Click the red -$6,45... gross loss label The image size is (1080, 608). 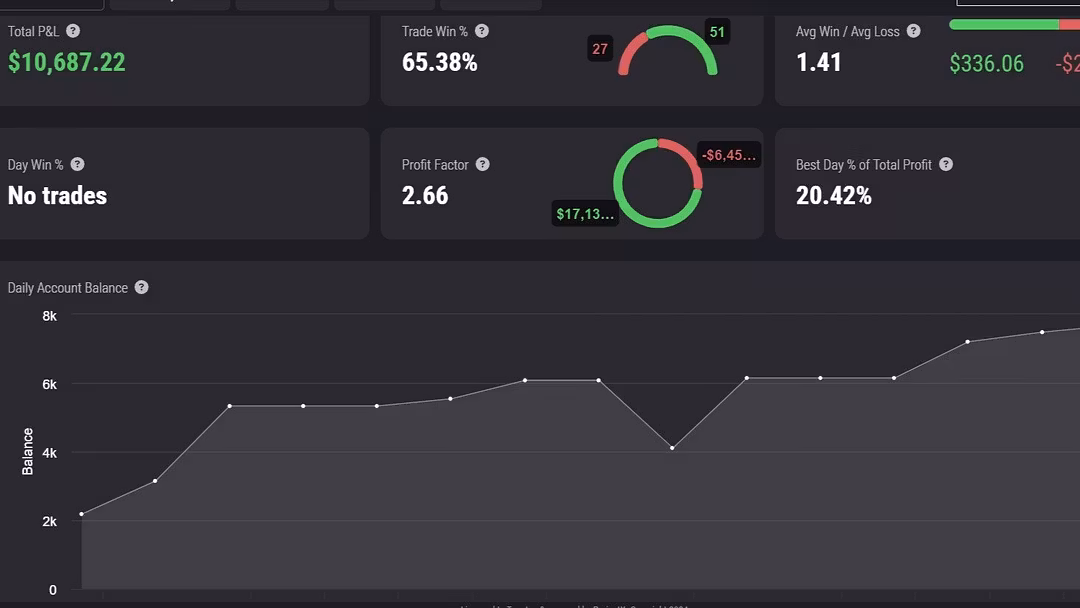[x=729, y=155]
